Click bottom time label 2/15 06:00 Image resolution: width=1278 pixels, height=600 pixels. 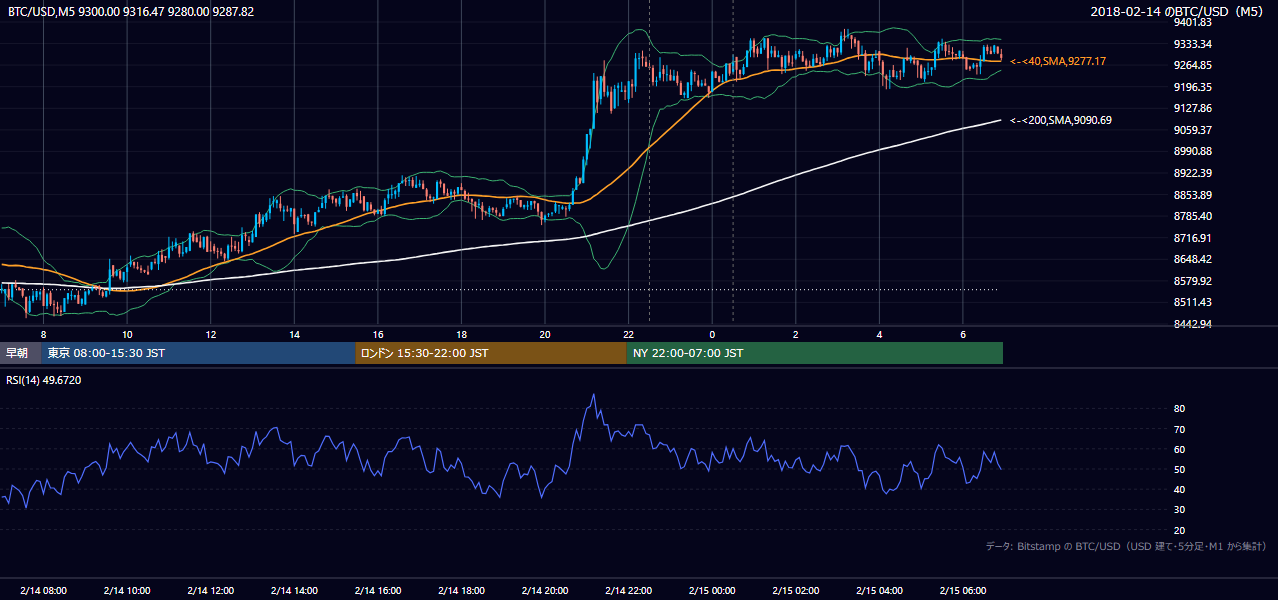point(962,590)
